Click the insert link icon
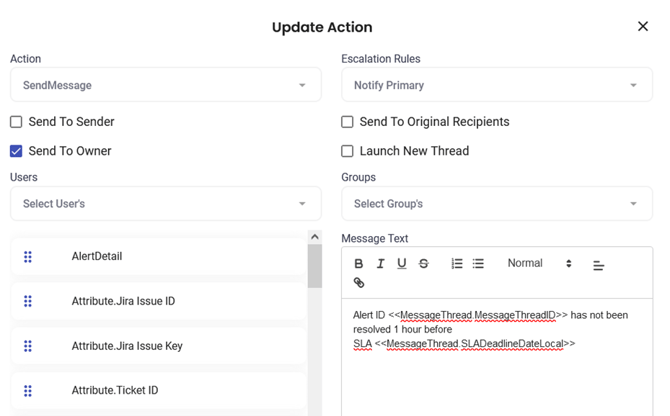 [359, 283]
